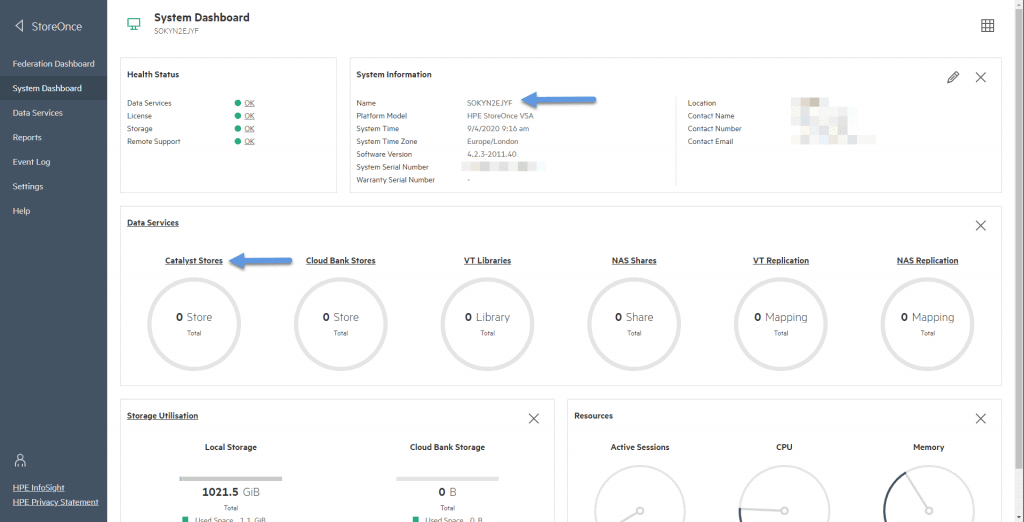Click the Cloud Bank Storage usage bar
The height and width of the screenshot is (522, 1024).
[447, 478]
